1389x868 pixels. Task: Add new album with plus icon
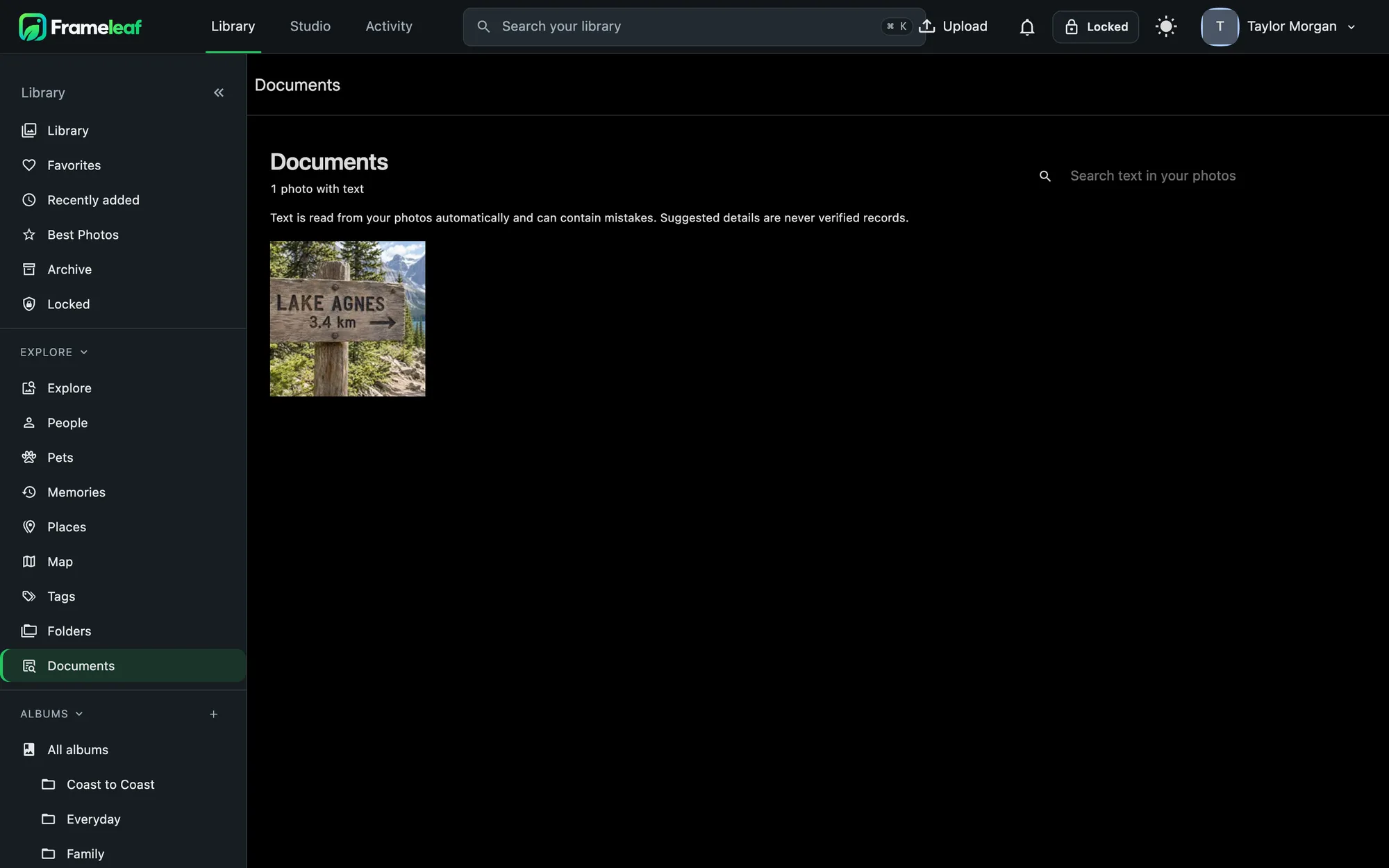(x=214, y=714)
